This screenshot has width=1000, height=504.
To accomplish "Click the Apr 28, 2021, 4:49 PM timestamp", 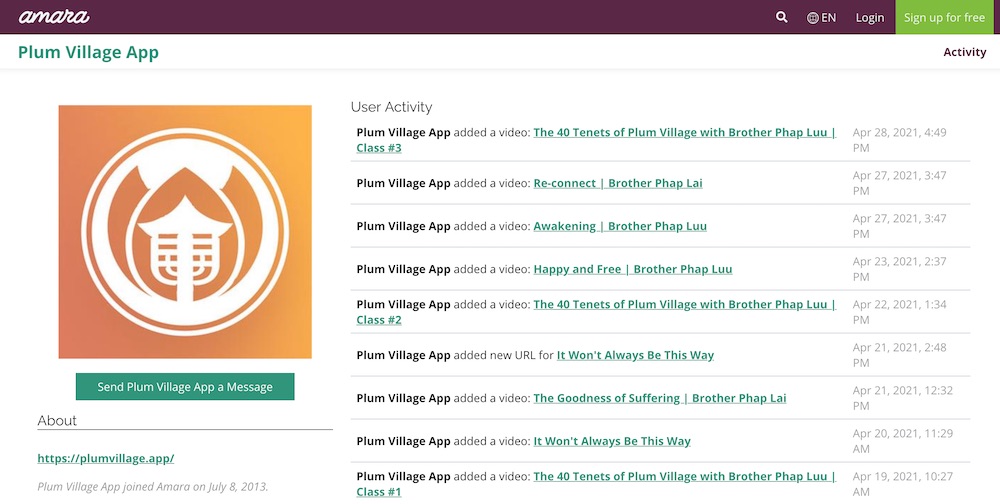I will click(x=899, y=140).
